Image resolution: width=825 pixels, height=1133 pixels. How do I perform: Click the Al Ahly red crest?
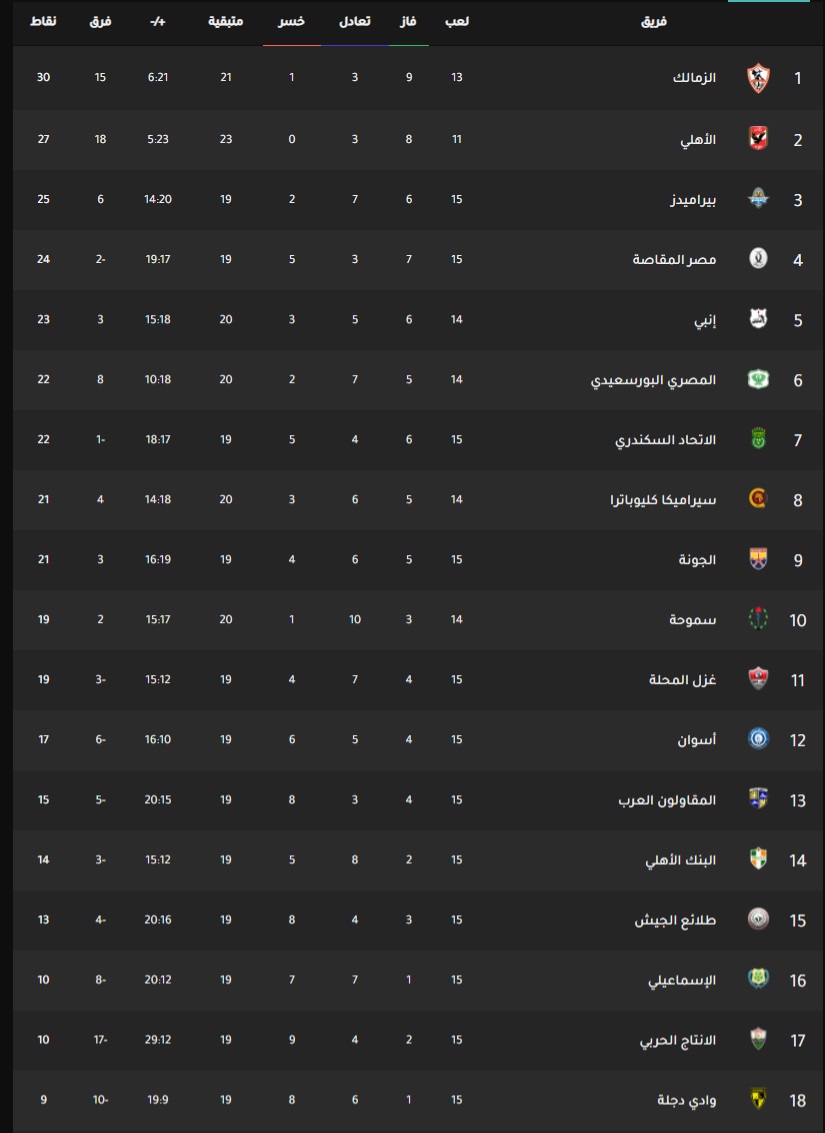[x=758, y=139]
